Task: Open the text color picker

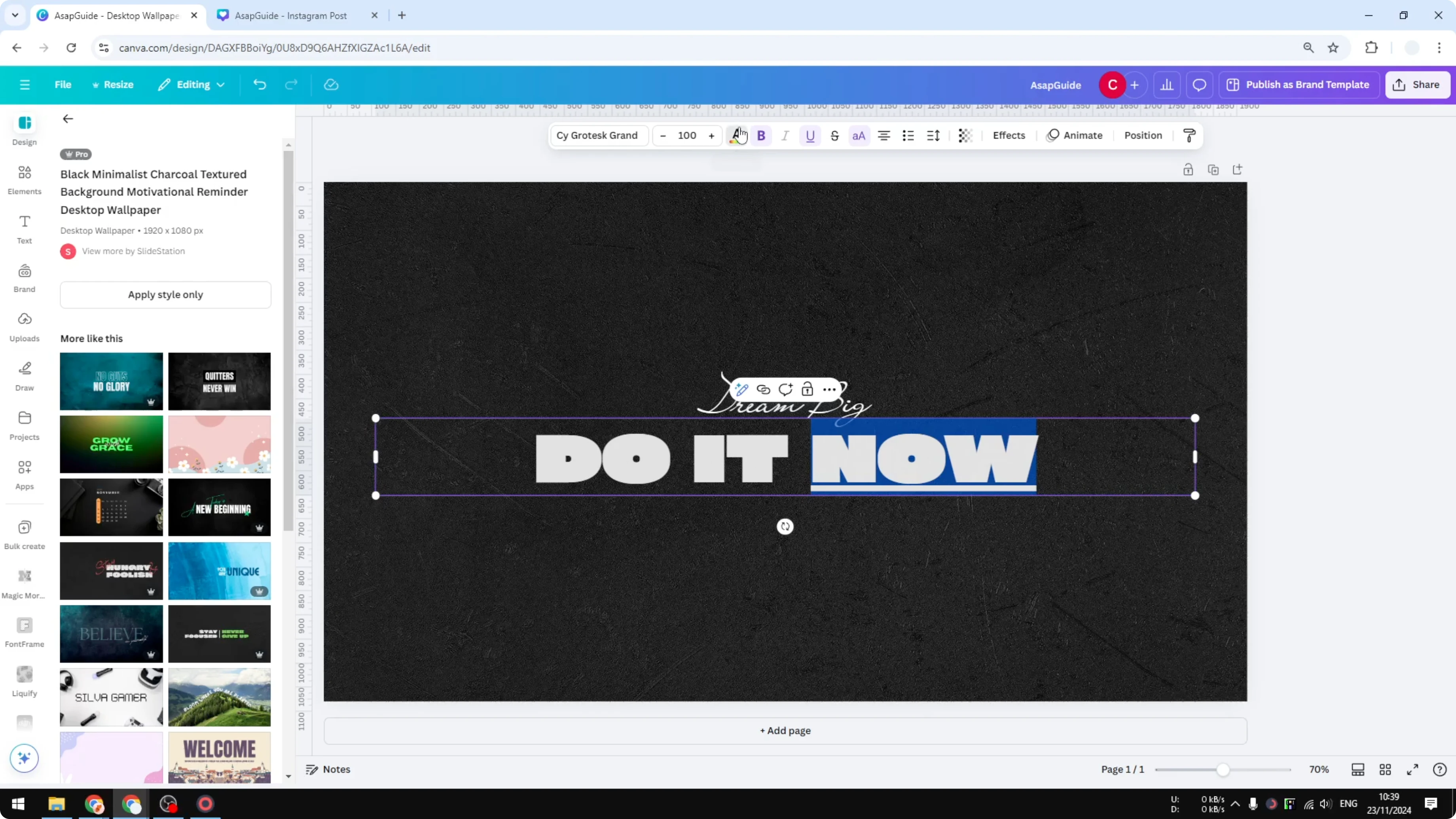Action: pos(737,136)
